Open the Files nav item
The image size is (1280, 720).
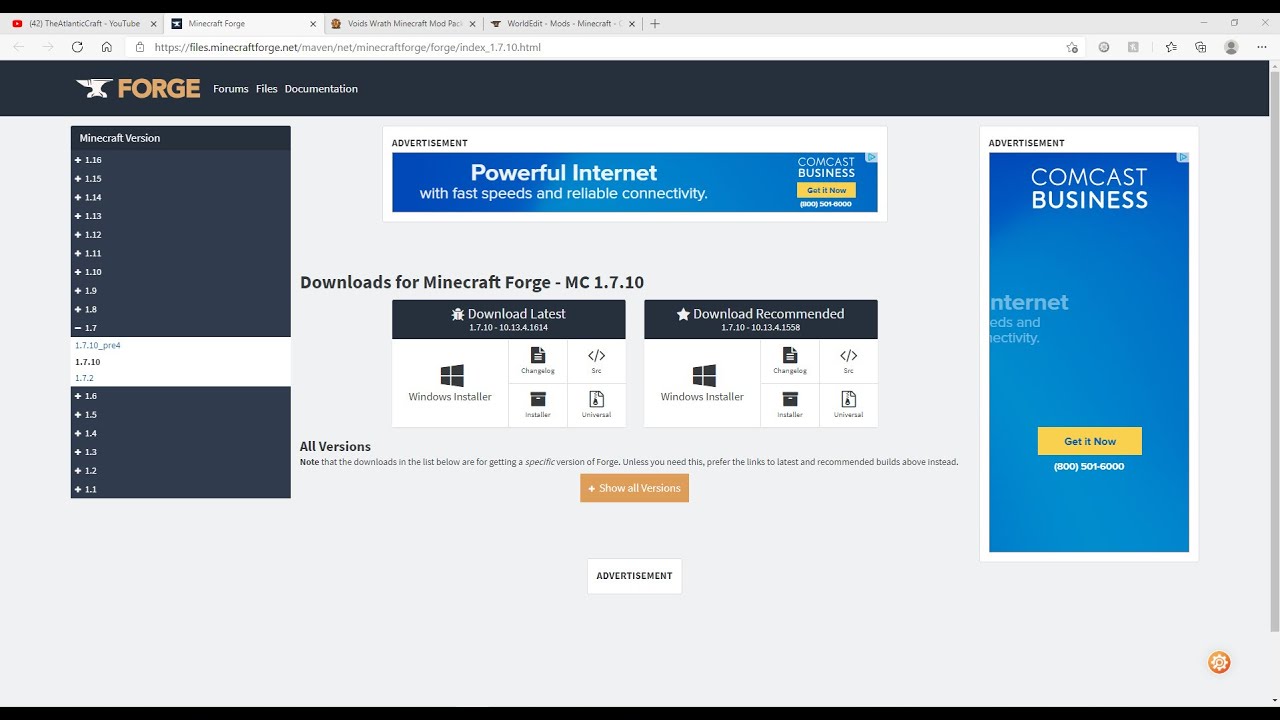tap(266, 89)
